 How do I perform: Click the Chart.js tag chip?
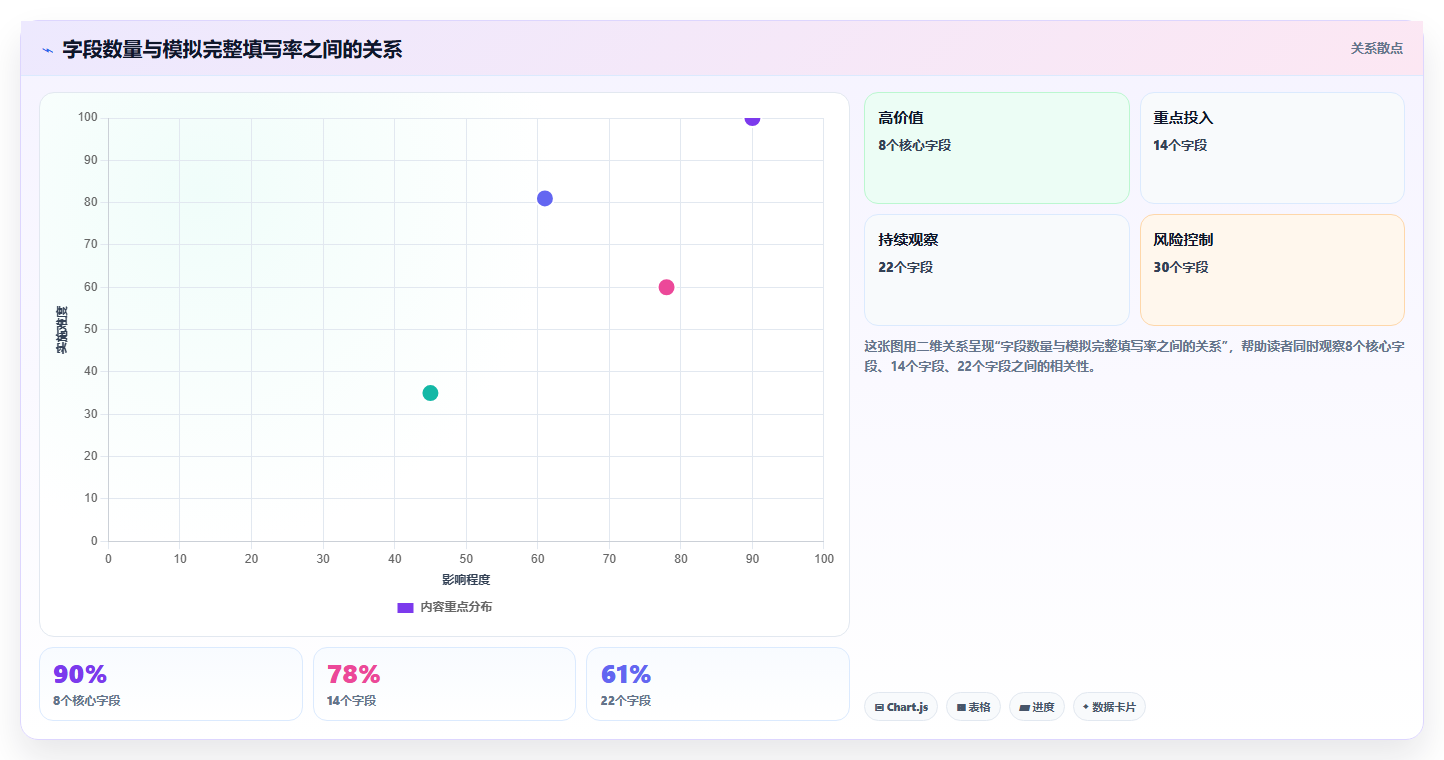coord(901,707)
